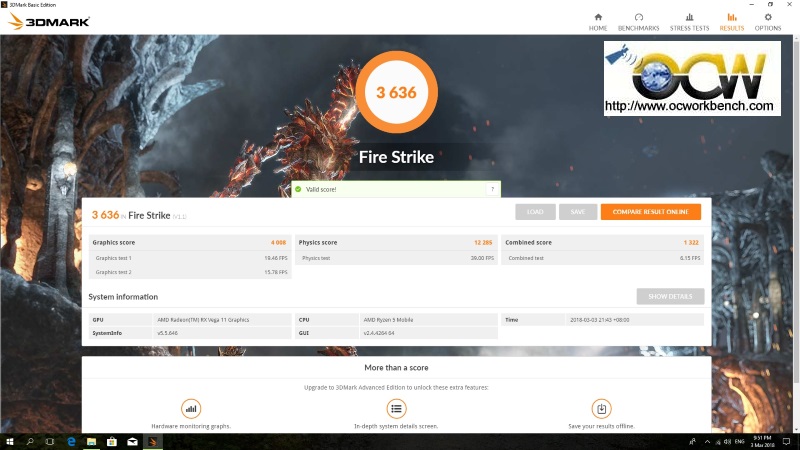Go to the Benchmarks section
800x450 pixels.
coord(638,22)
